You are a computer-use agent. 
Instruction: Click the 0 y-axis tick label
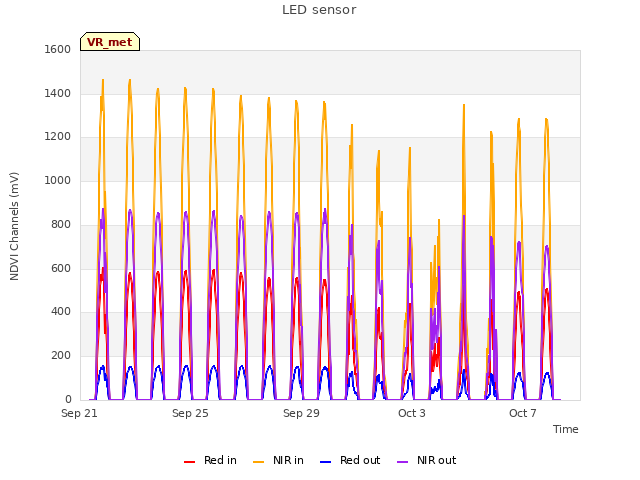click(68, 399)
